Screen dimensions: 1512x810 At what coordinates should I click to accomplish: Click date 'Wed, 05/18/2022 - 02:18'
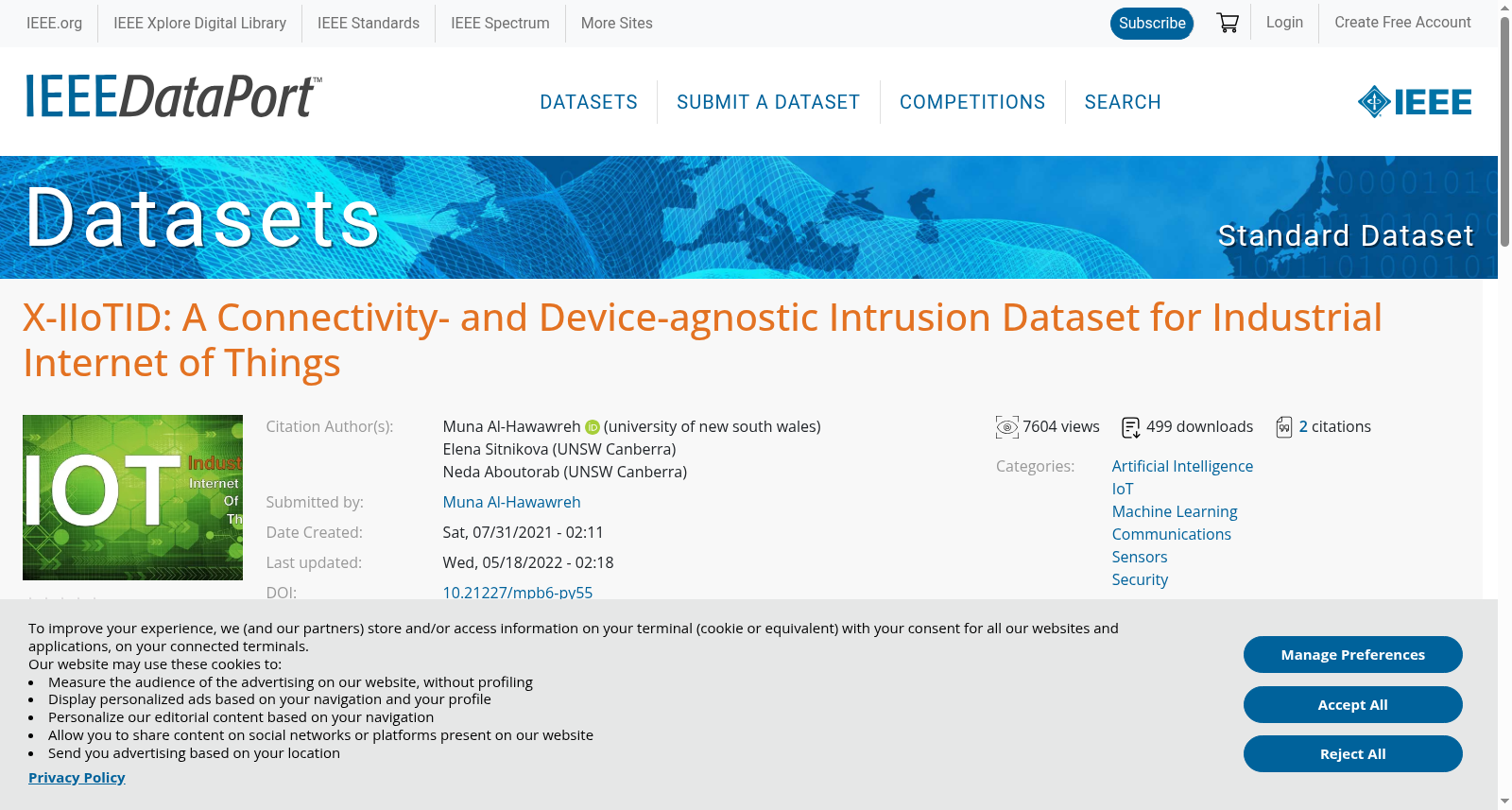(x=528, y=563)
